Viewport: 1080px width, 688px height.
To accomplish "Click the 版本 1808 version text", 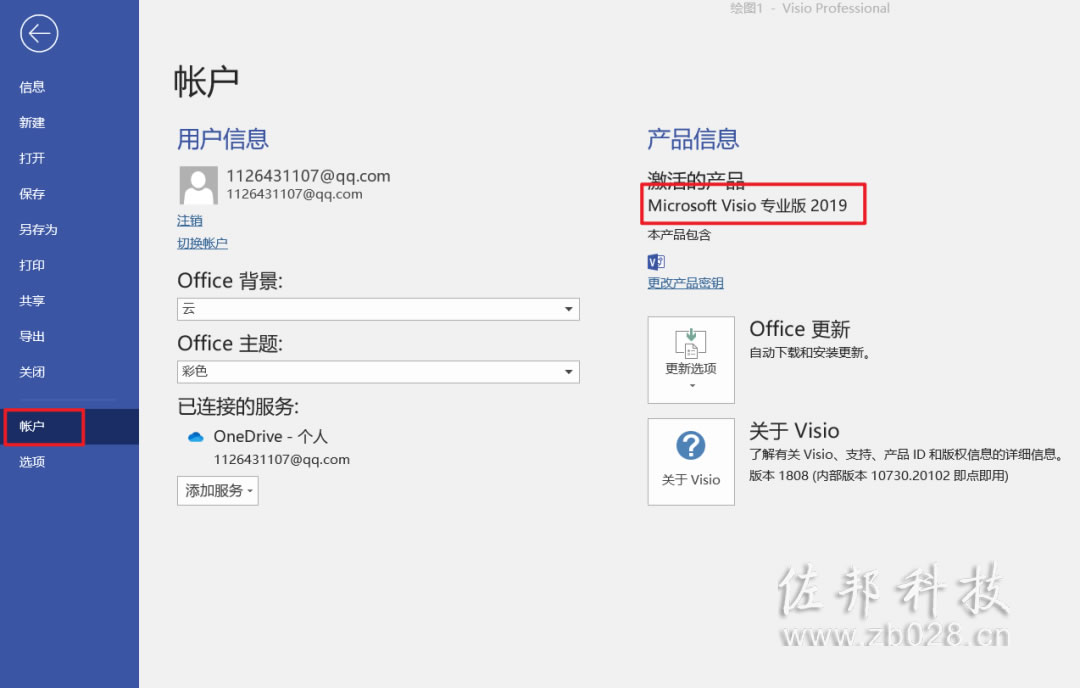I will [x=878, y=476].
